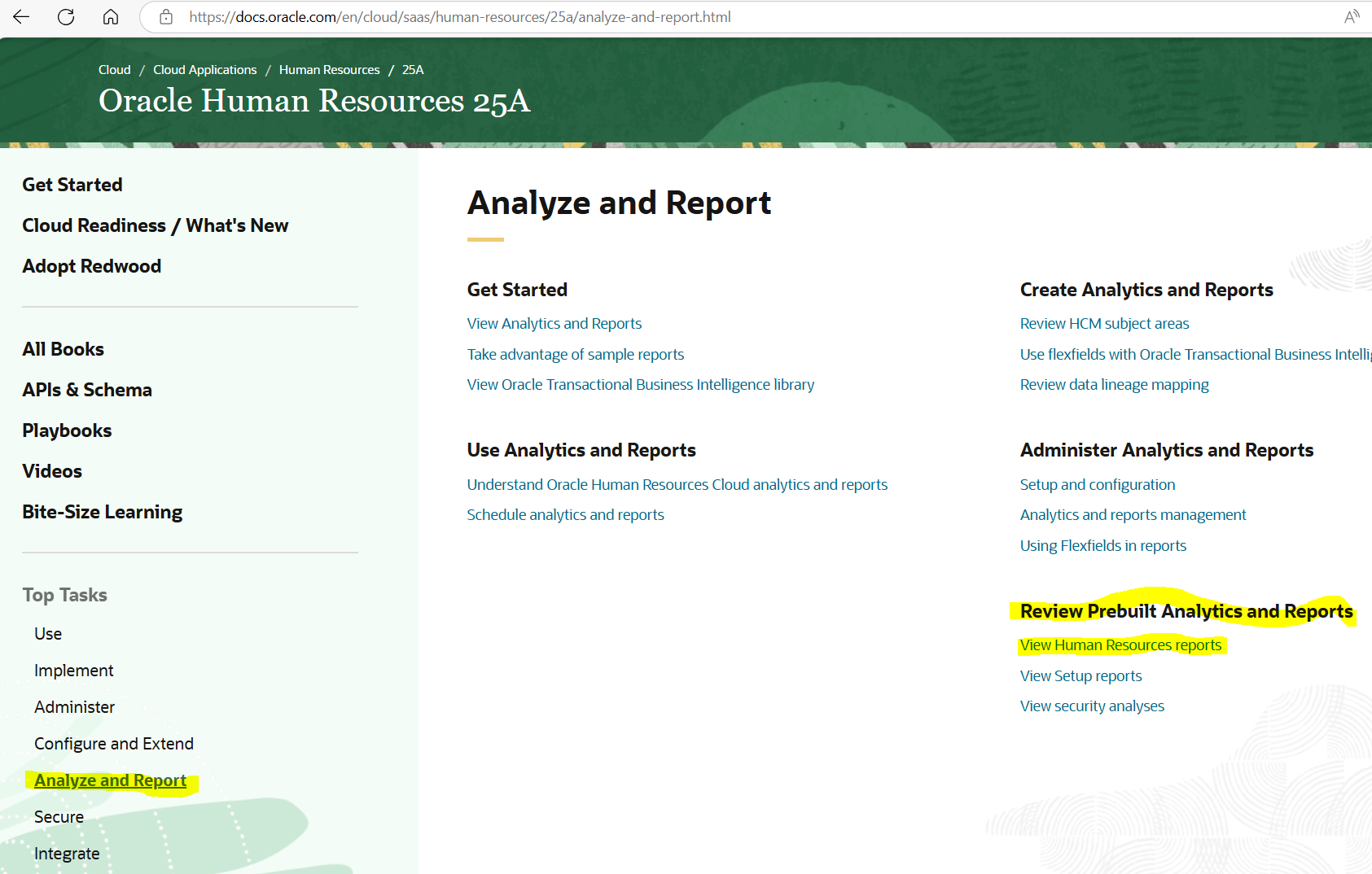Viewport: 1372px width, 874px height.
Task: Click the Use Analytics and Reports heading
Action: pyautogui.click(x=581, y=450)
